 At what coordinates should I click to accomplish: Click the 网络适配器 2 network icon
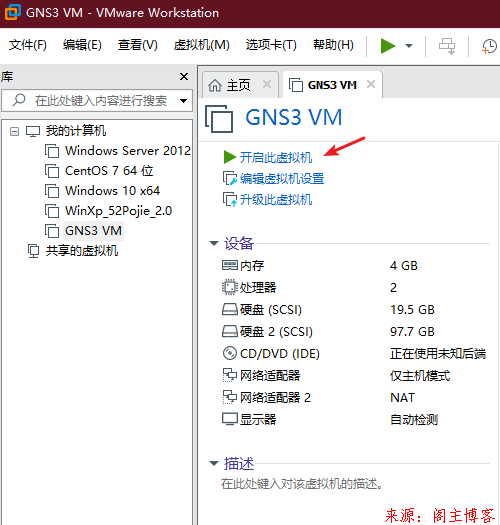tap(230, 397)
